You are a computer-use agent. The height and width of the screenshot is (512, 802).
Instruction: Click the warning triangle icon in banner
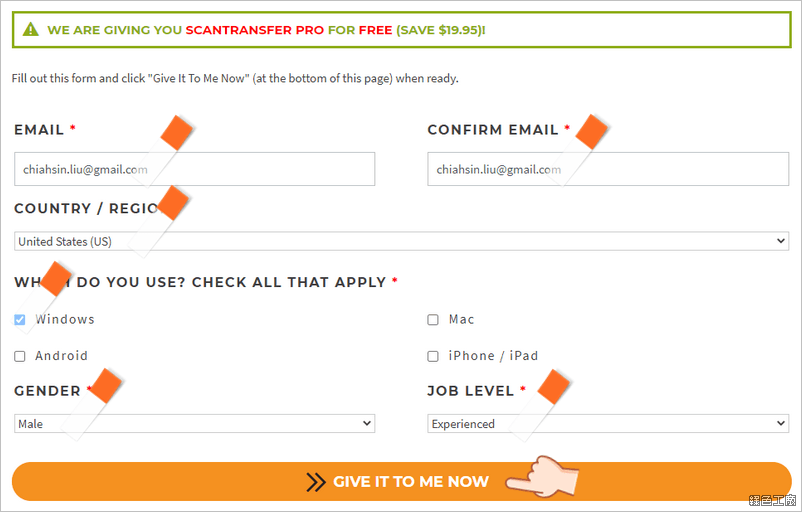31,29
